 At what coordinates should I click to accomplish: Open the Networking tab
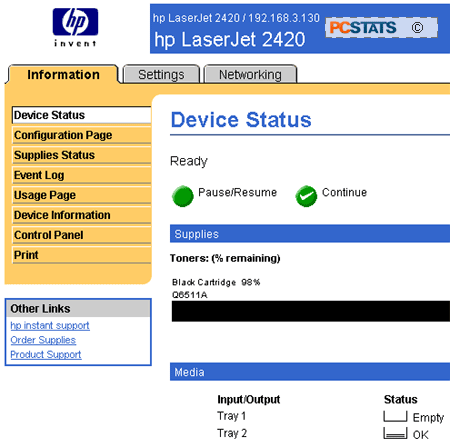[x=250, y=74]
